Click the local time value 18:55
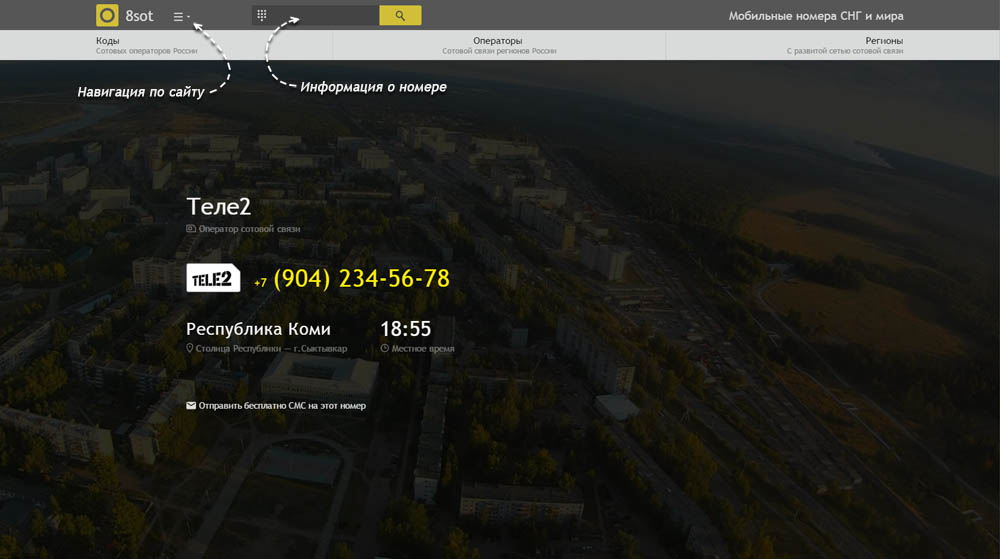Image resolution: width=1000 pixels, height=559 pixels. pos(406,329)
